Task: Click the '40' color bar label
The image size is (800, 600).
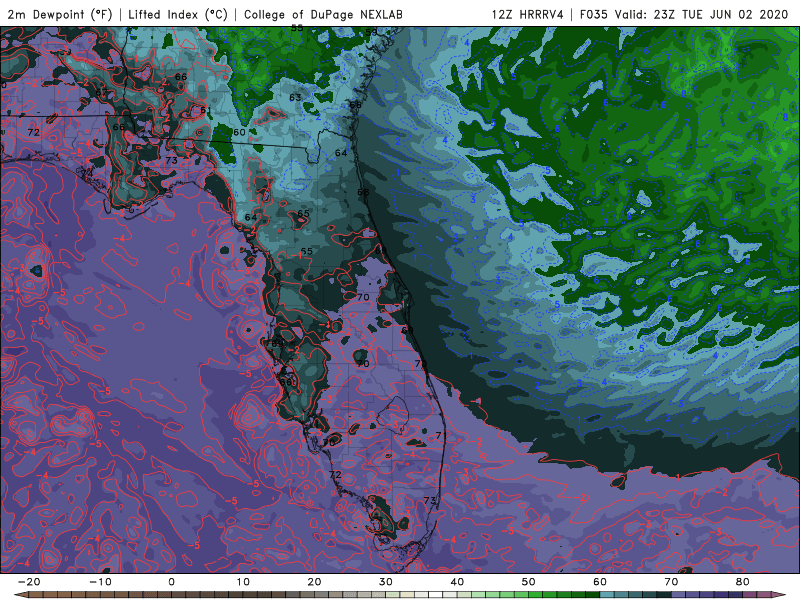Action: pyautogui.click(x=457, y=582)
